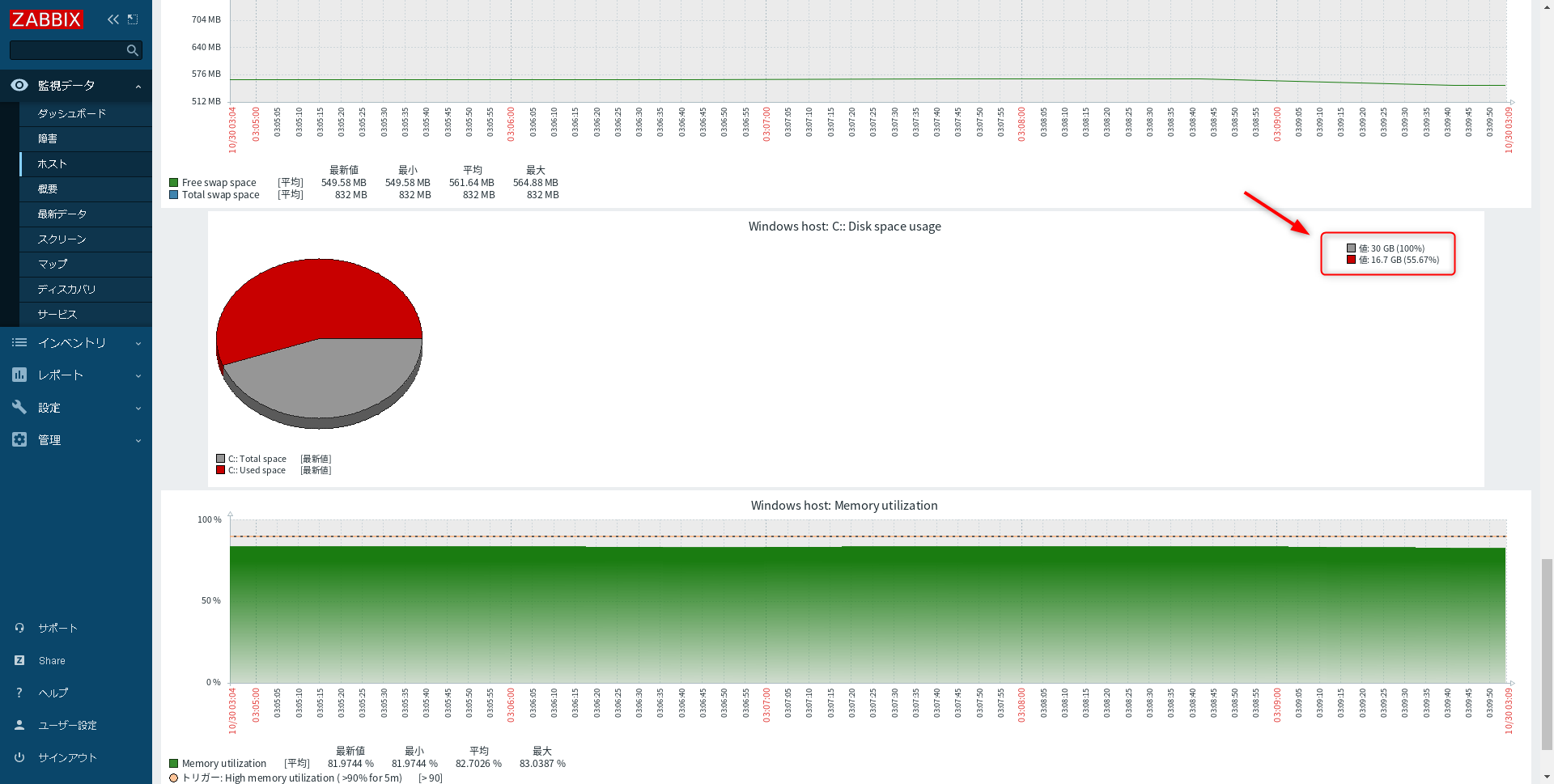Click the サポート headset icon

coord(19,628)
